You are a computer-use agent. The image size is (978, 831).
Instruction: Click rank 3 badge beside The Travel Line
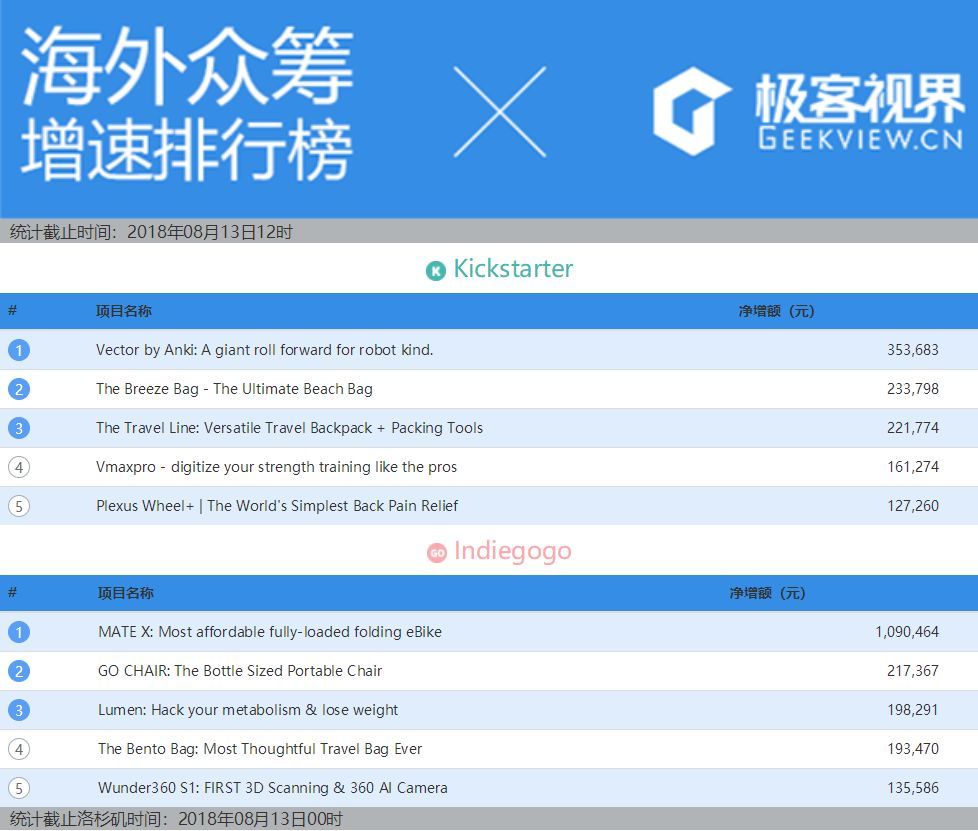point(19,428)
